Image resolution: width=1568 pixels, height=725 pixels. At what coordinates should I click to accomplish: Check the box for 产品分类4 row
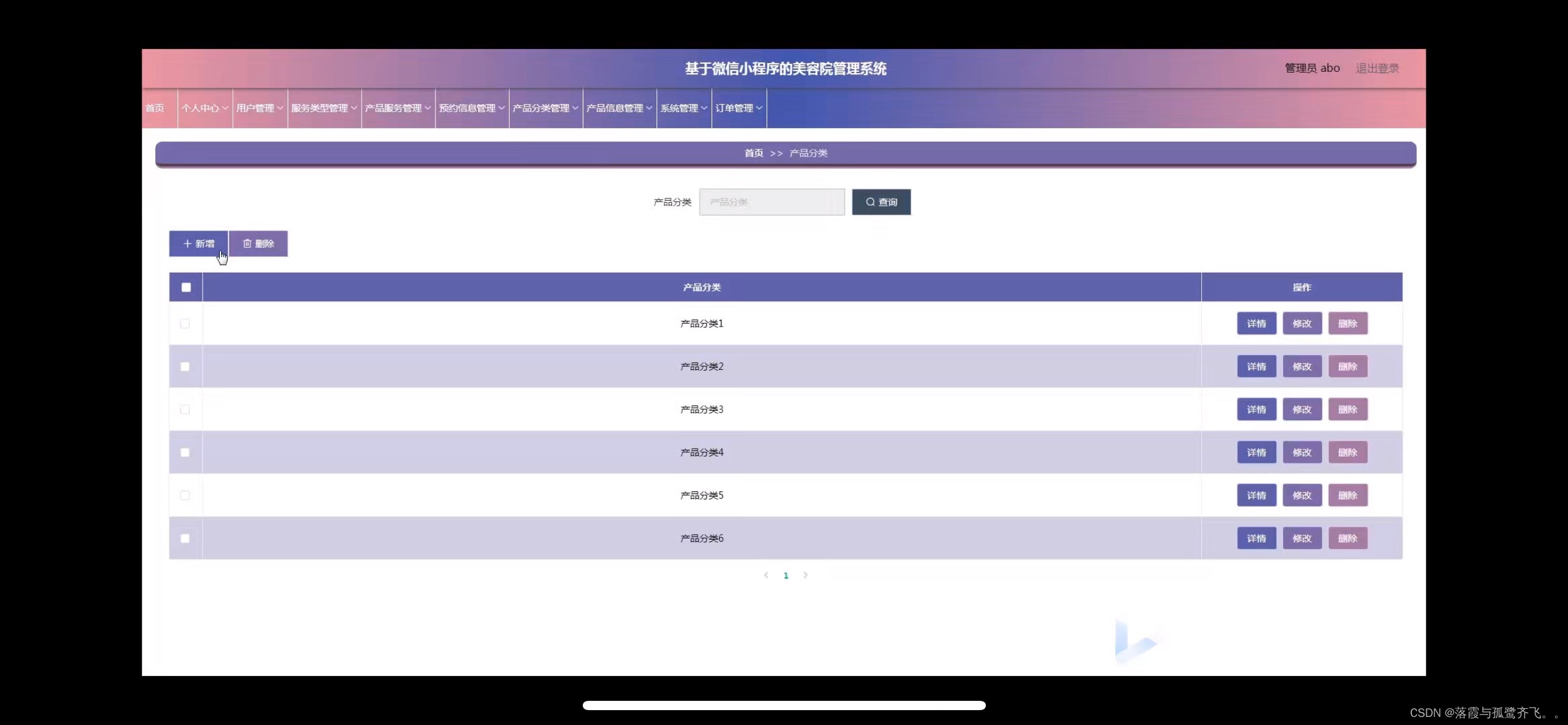(x=185, y=452)
